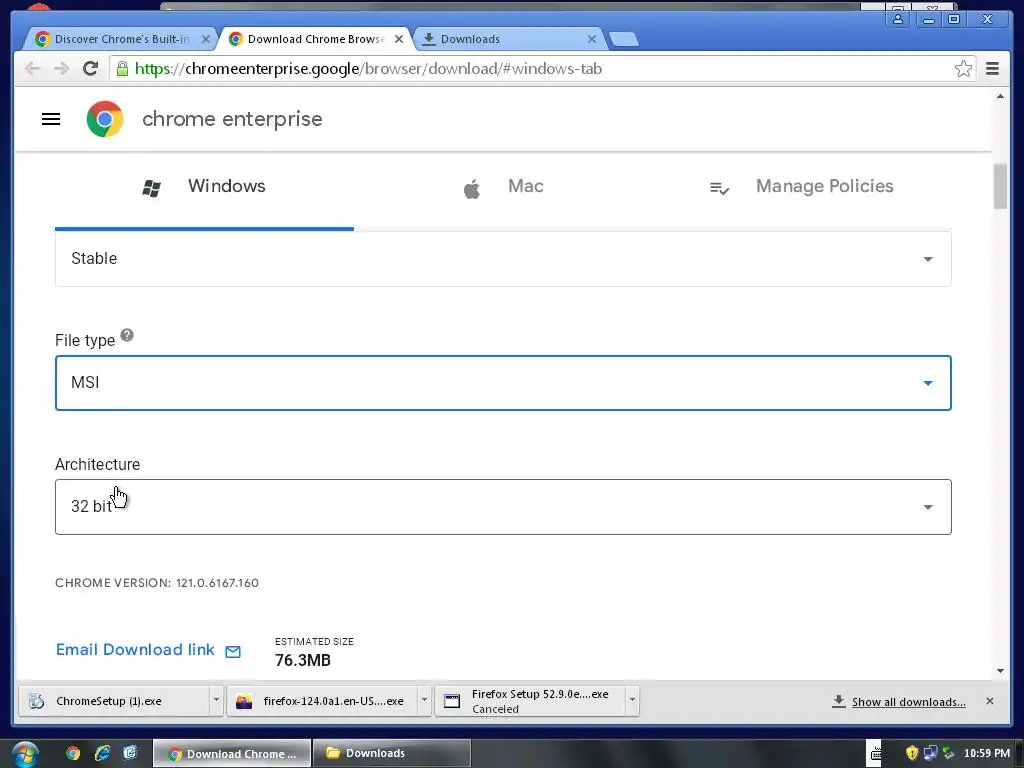Open a new tab
1024x768 pixels.
point(624,39)
